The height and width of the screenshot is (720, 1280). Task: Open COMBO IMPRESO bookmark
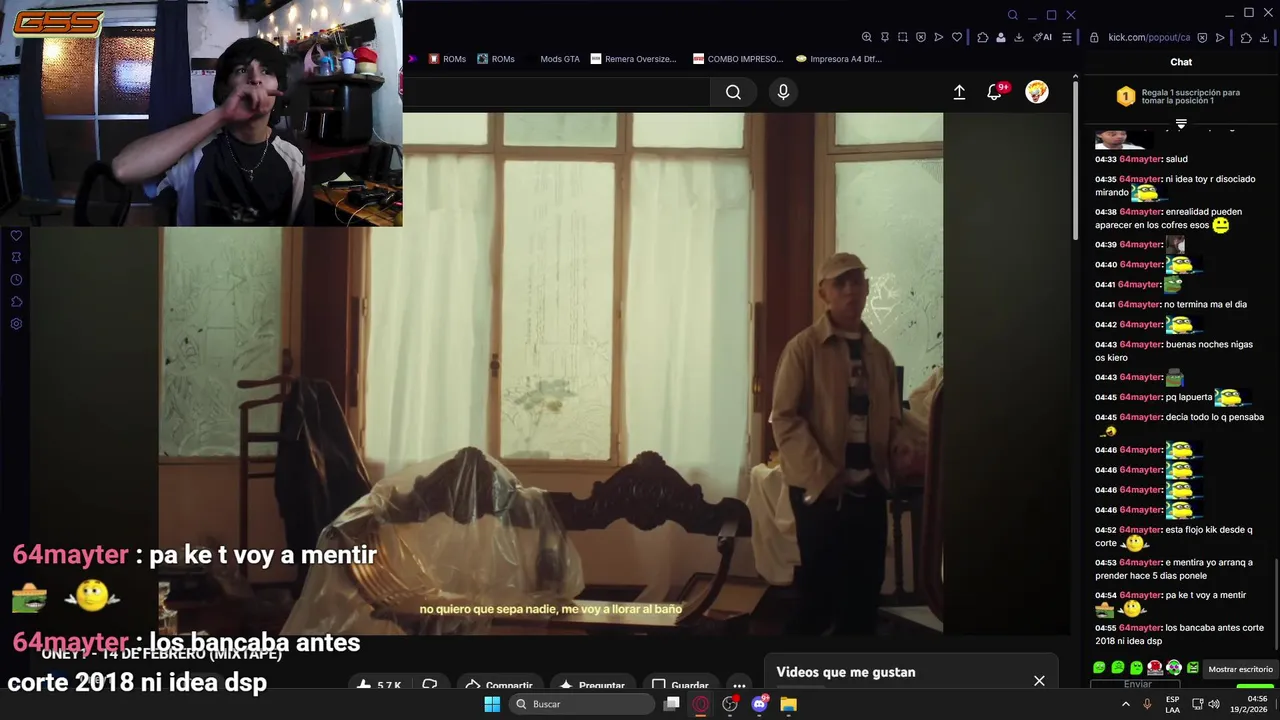click(738, 59)
